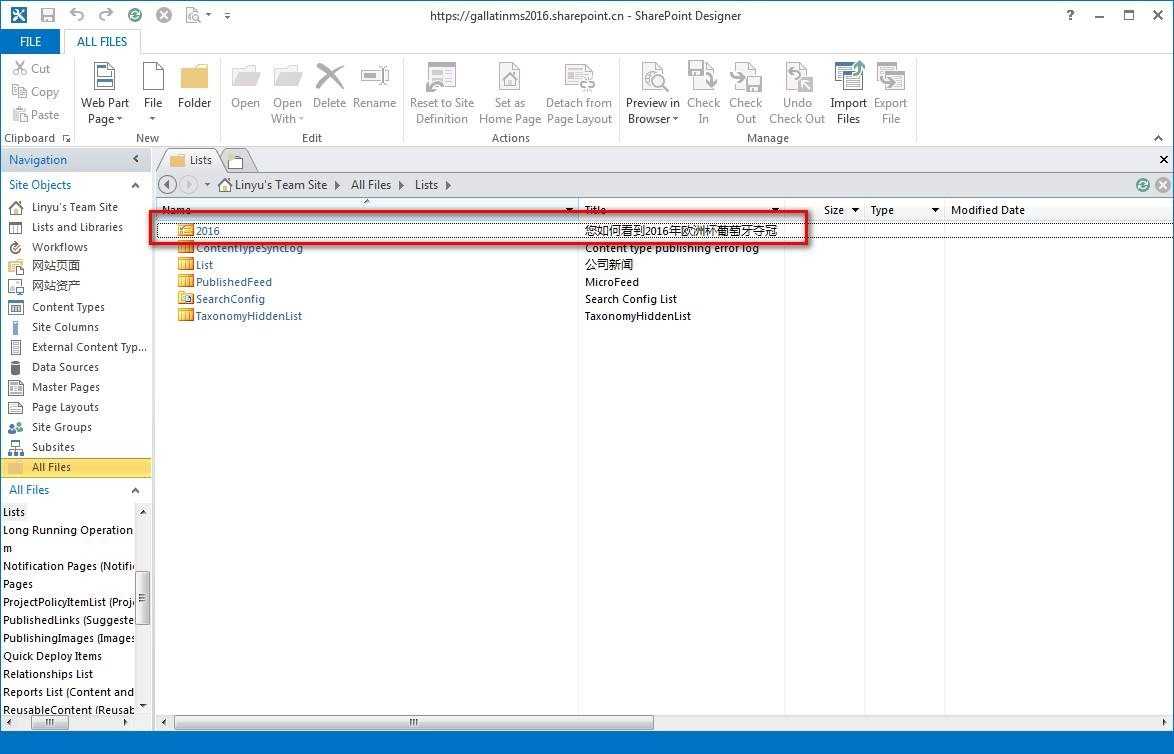Select the TaxonomyHiddenList folder
1174x754 pixels.
249,316
